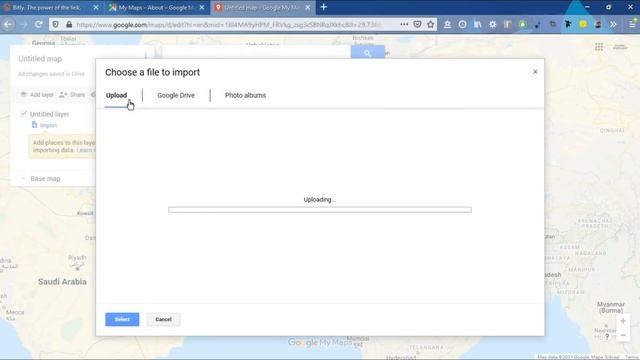Open the map help question icon
The height and width of the screenshot is (360, 640).
(x=607, y=336)
